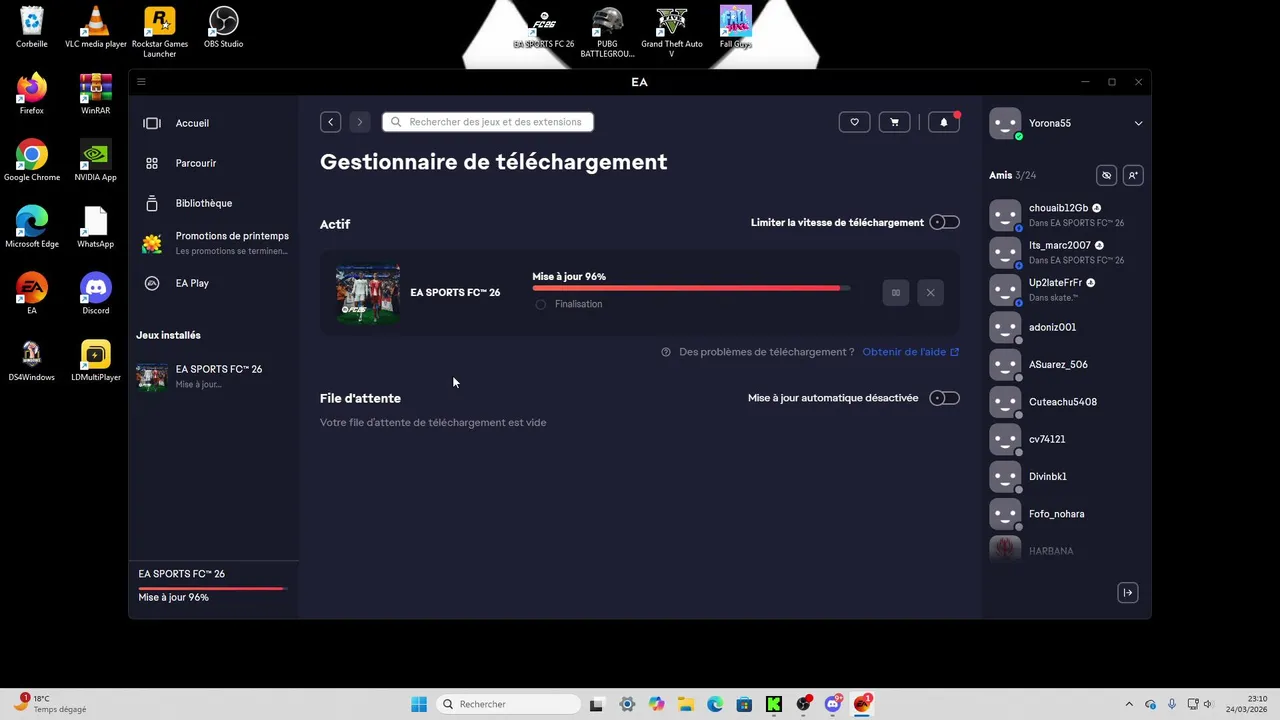Click the taskbar Rechercher search box
Screen dimensions: 1280x720
(508, 704)
